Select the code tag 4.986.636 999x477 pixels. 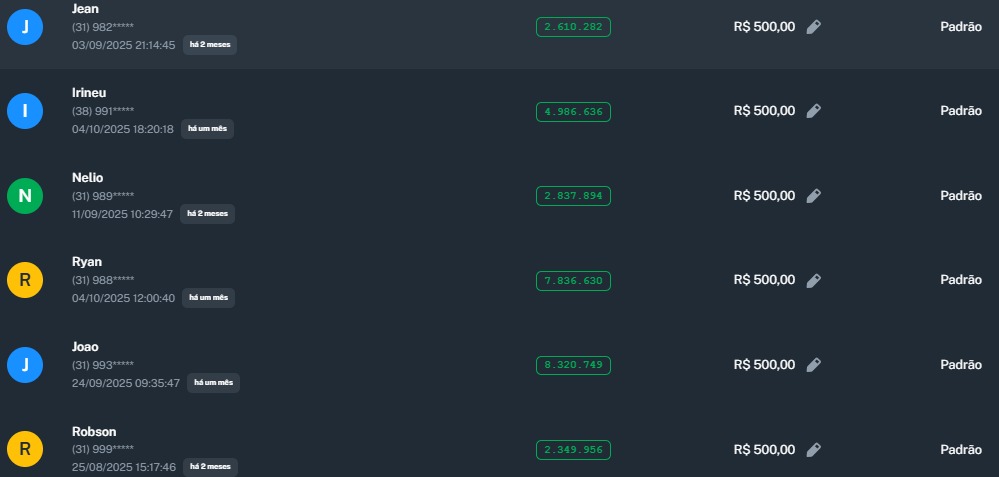(573, 111)
